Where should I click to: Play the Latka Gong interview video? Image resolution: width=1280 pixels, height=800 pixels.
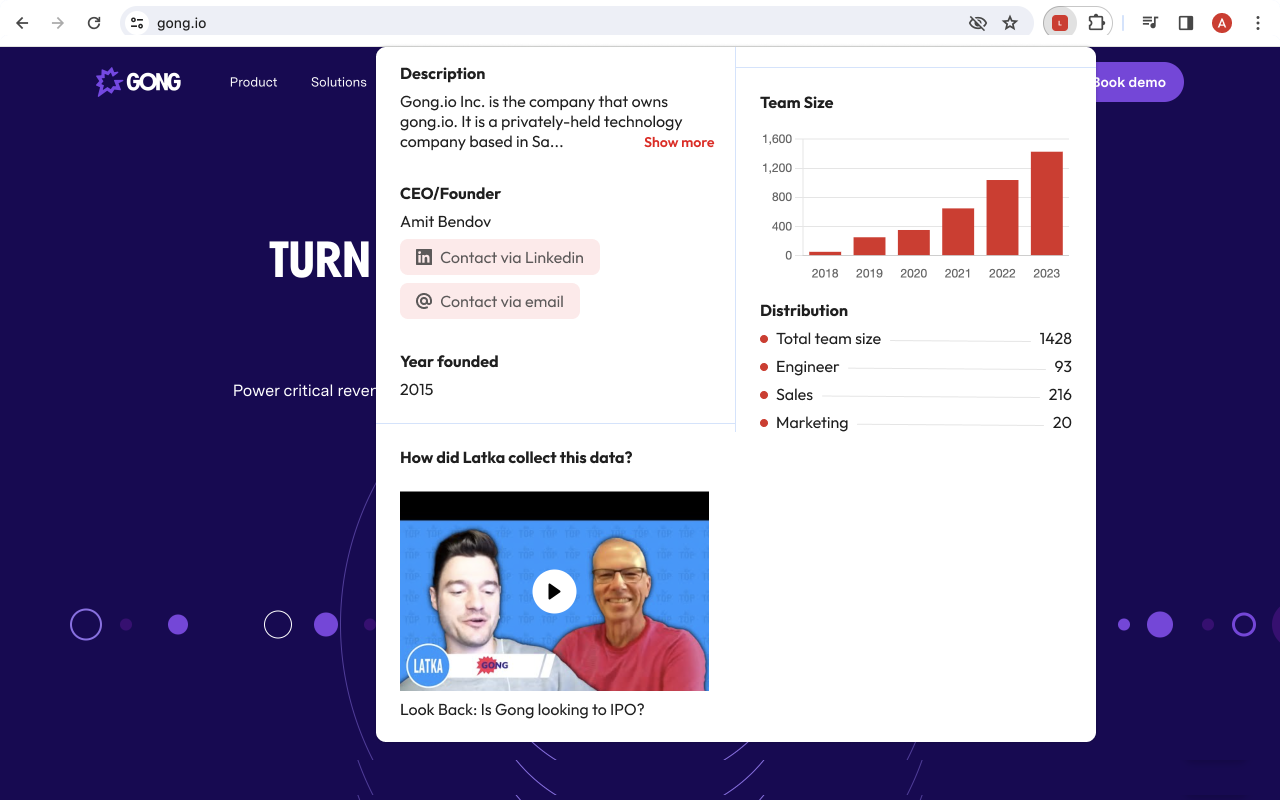click(x=554, y=591)
